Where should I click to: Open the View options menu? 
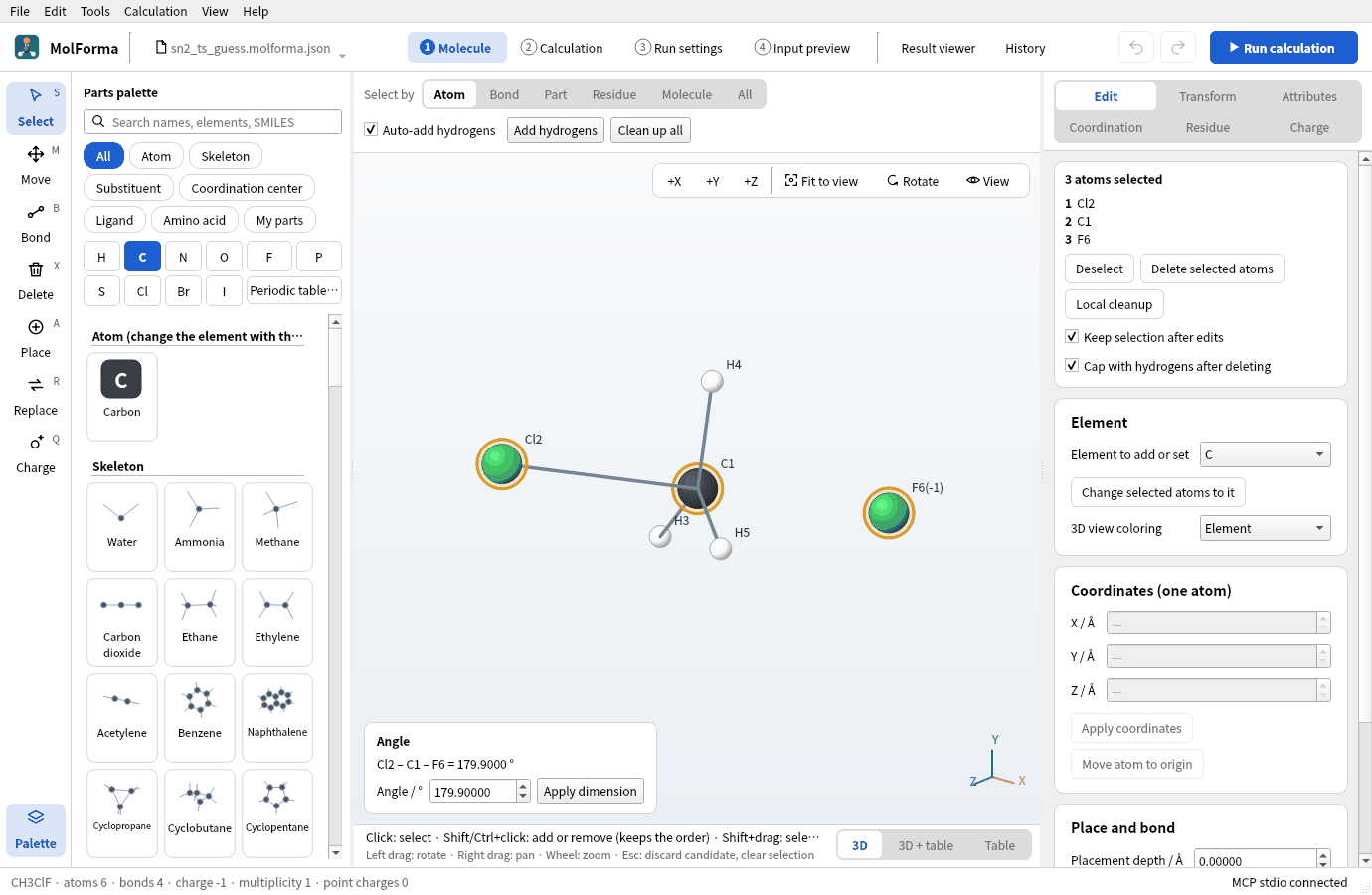pos(987,181)
